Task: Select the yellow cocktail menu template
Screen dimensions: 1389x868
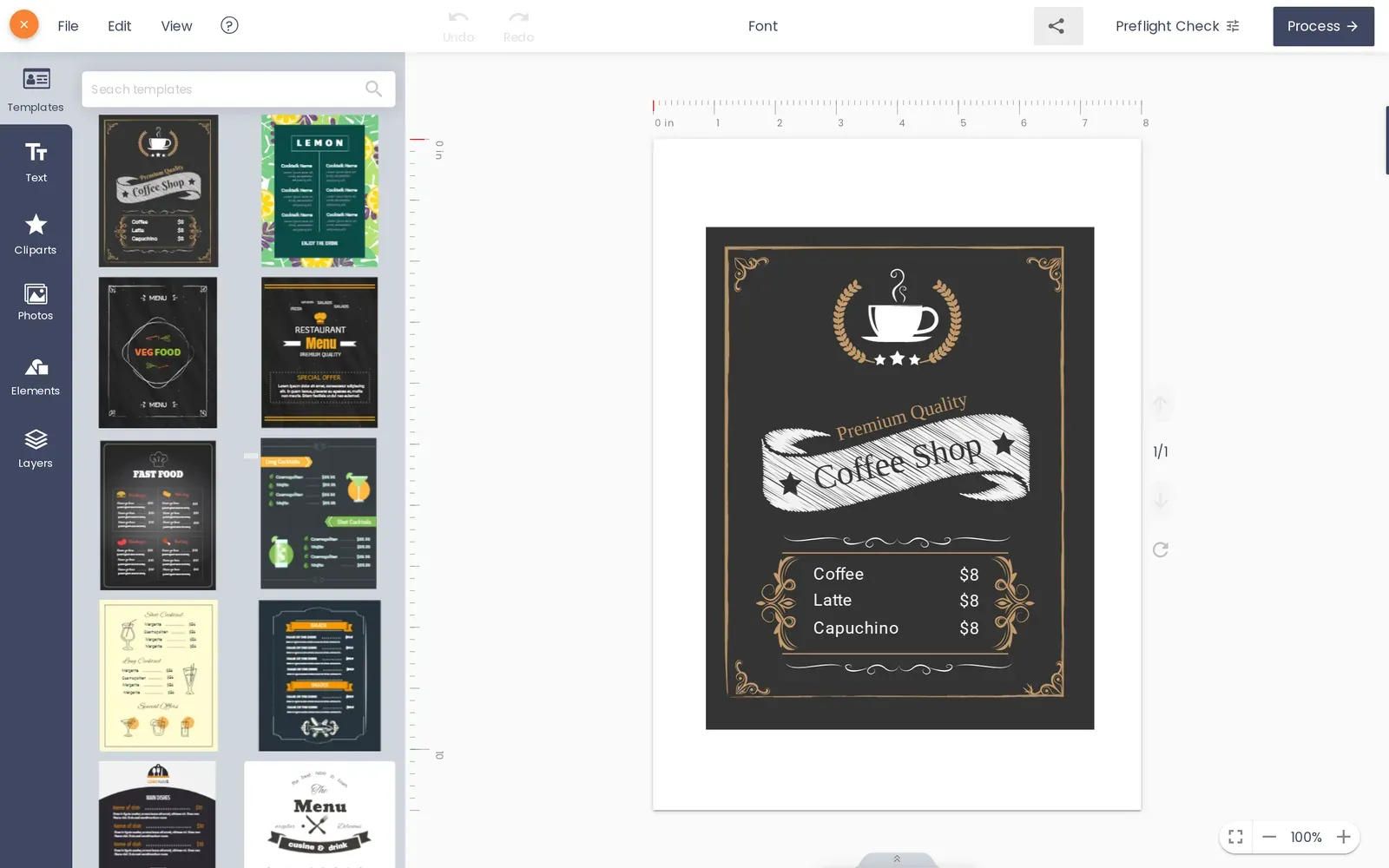Action: [x=158, y=675]
